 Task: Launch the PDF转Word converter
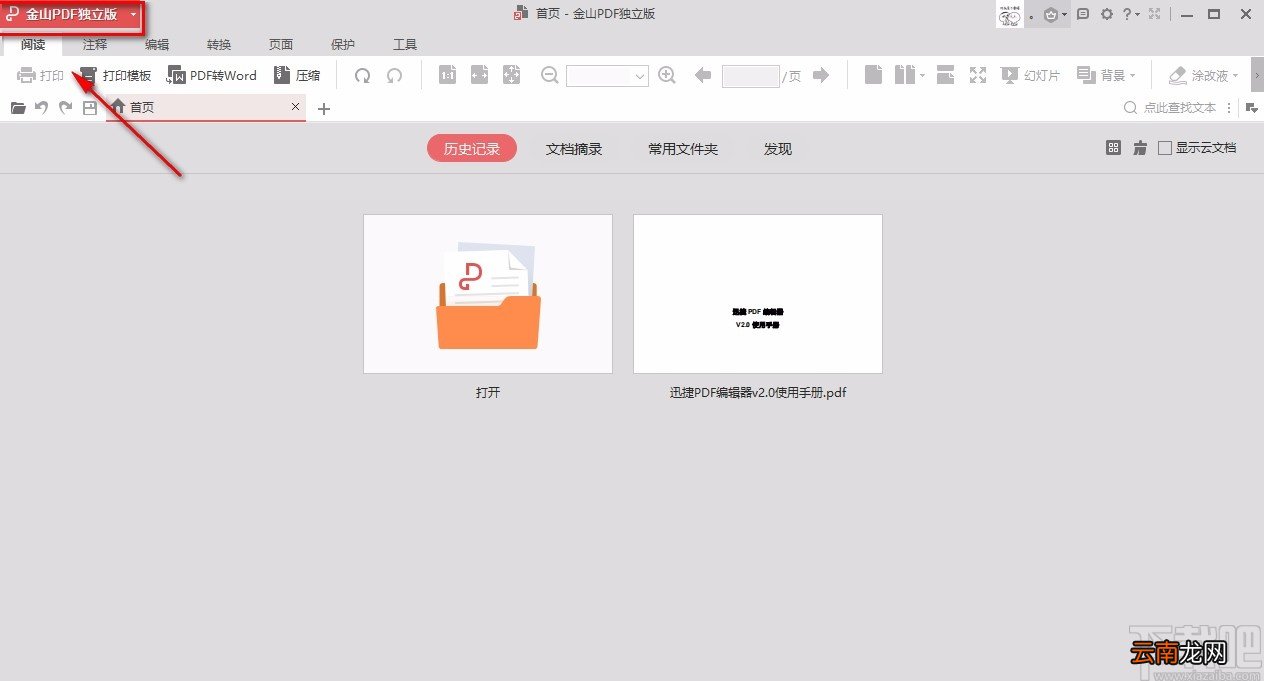coord(211,75)
